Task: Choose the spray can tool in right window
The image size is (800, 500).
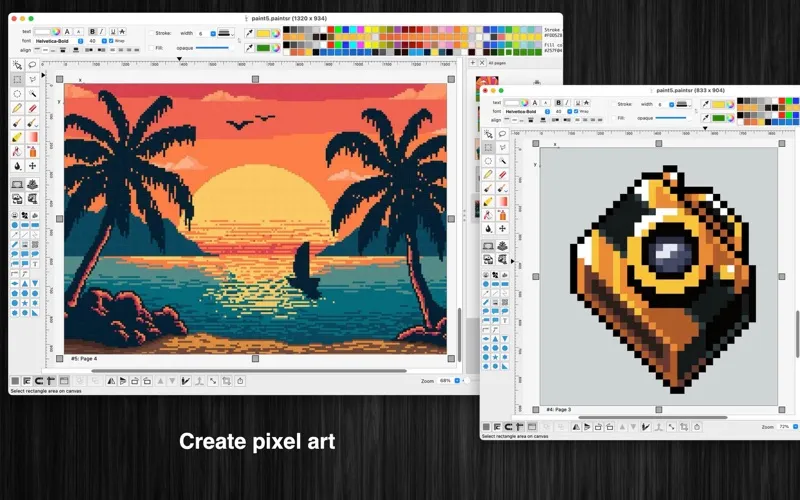Action: (503, 215)
